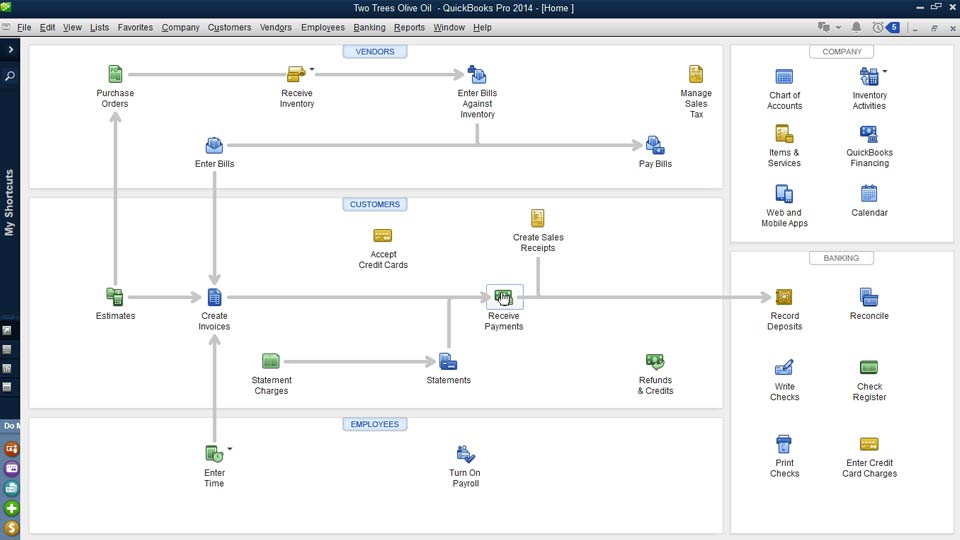Click the green plus sidebar icon
The height and width of the screenshot is (540, 960).
pyautogui.click(x=11, y=508)
